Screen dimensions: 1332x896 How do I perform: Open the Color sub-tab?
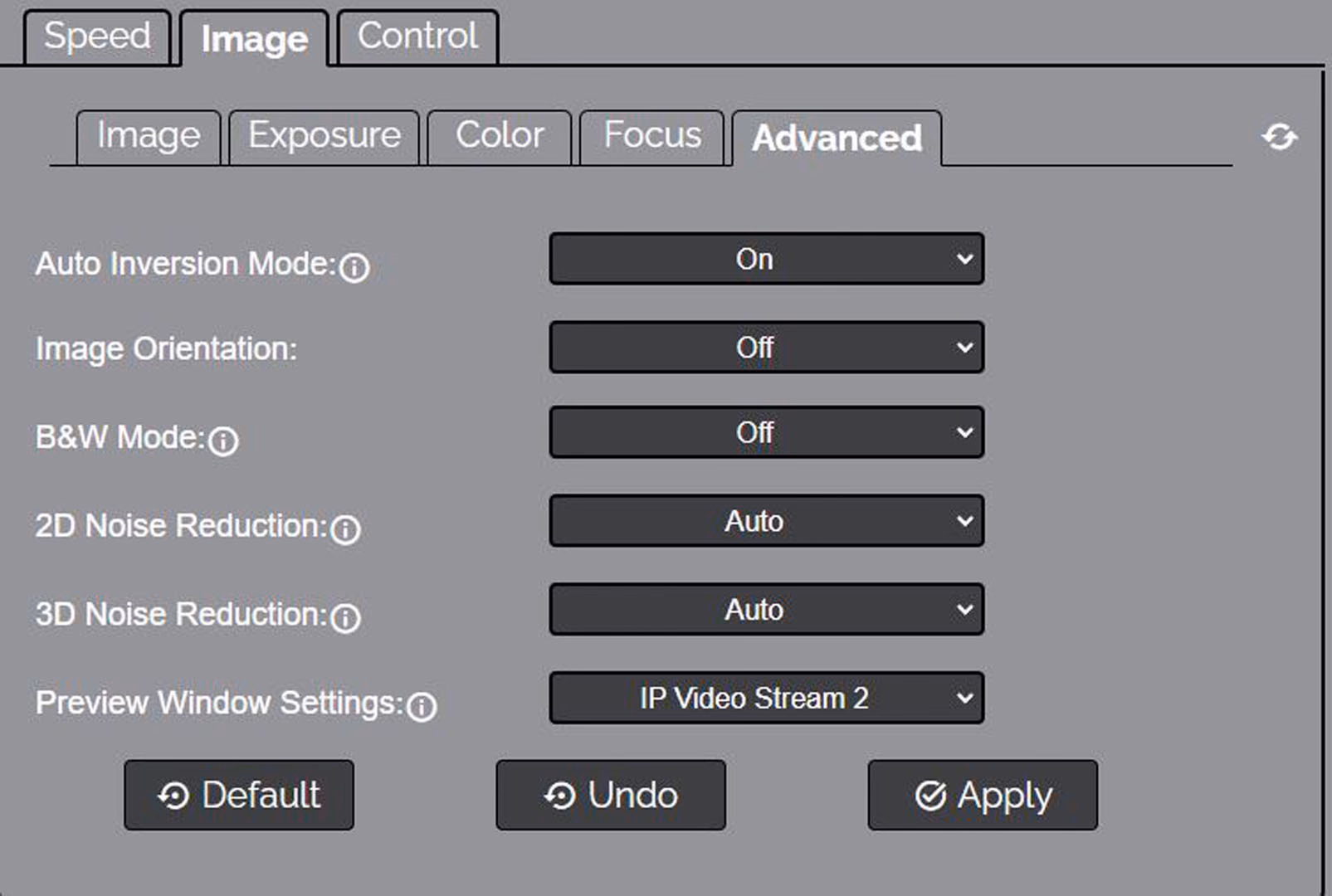[500, 137]
